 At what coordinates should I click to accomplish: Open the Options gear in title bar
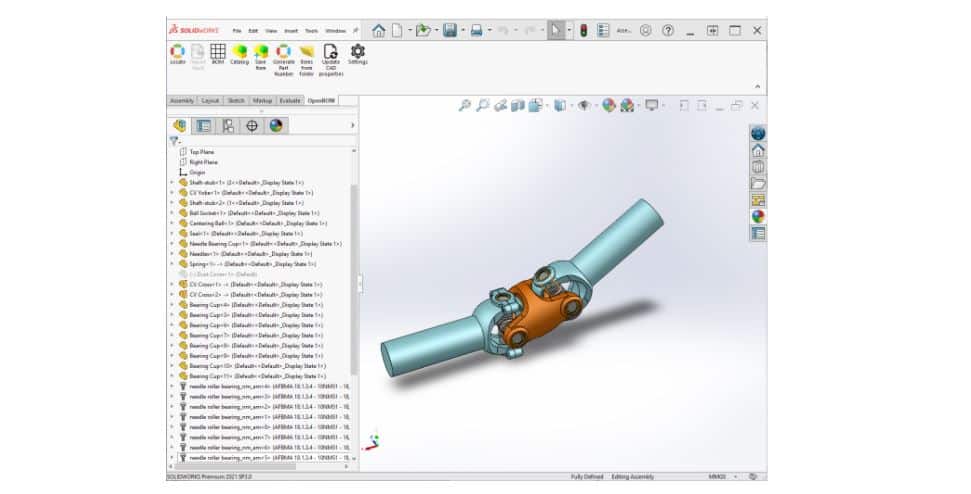646,30
